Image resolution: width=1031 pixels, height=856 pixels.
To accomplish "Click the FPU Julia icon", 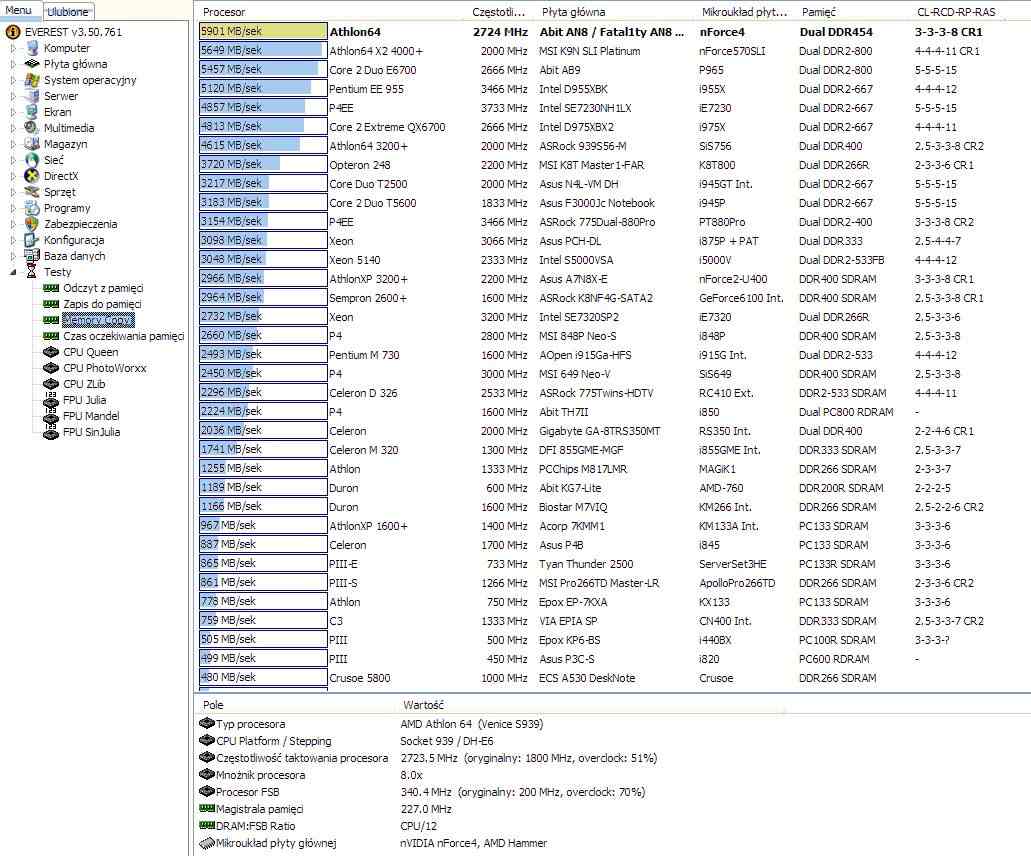I will [51, 400].
